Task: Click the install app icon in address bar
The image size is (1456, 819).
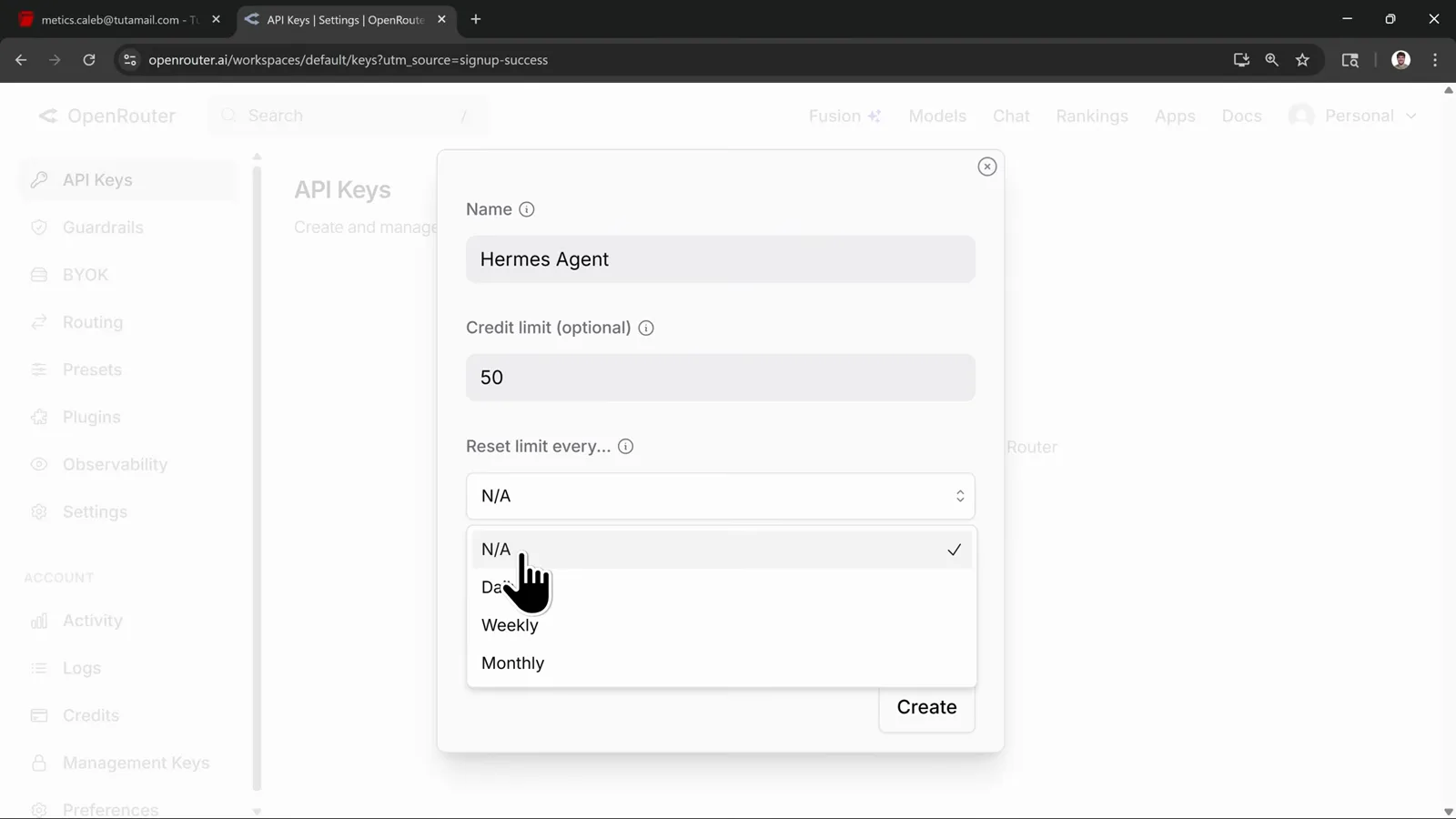Action: point(1241,60)
